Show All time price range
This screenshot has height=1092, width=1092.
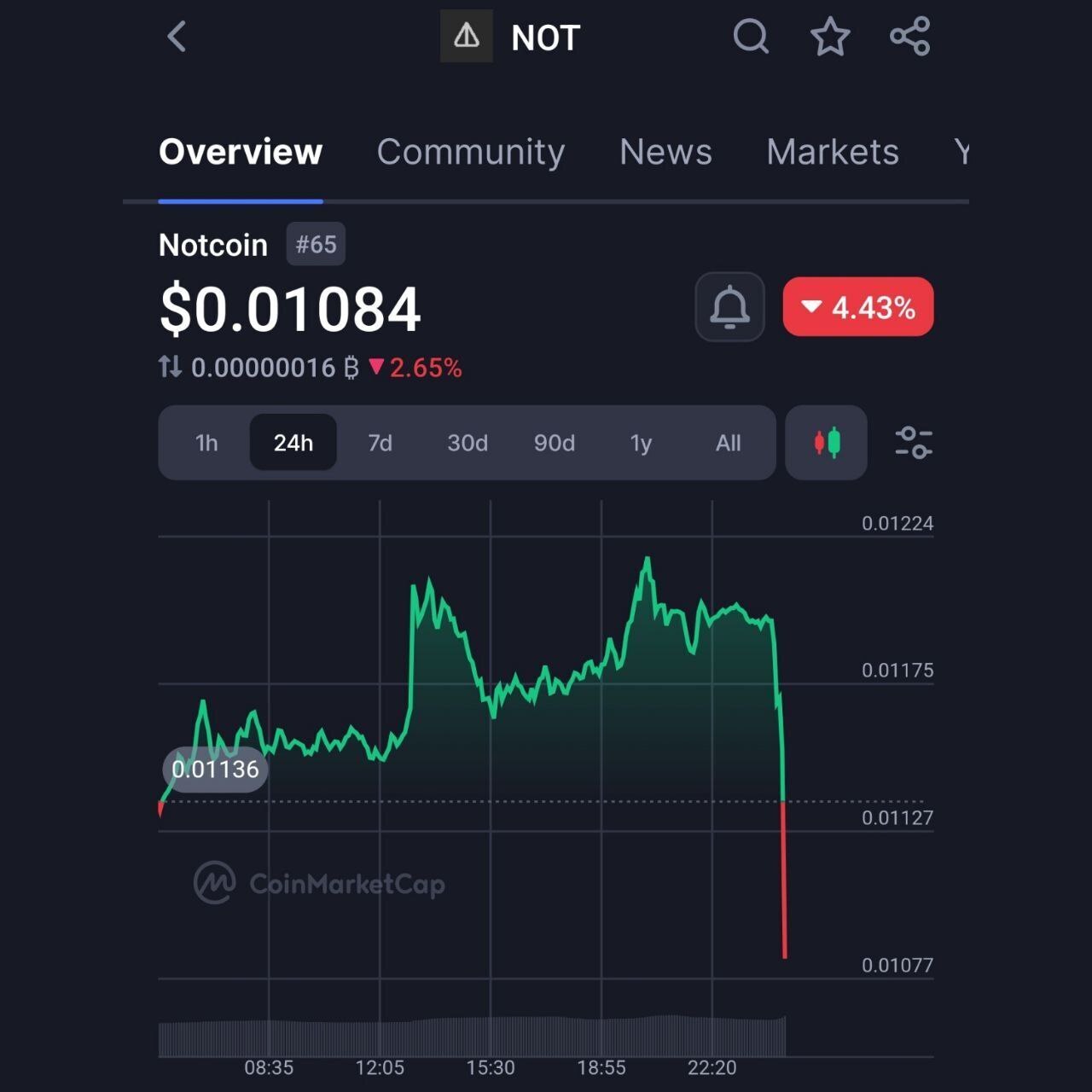tap(728, 443)
